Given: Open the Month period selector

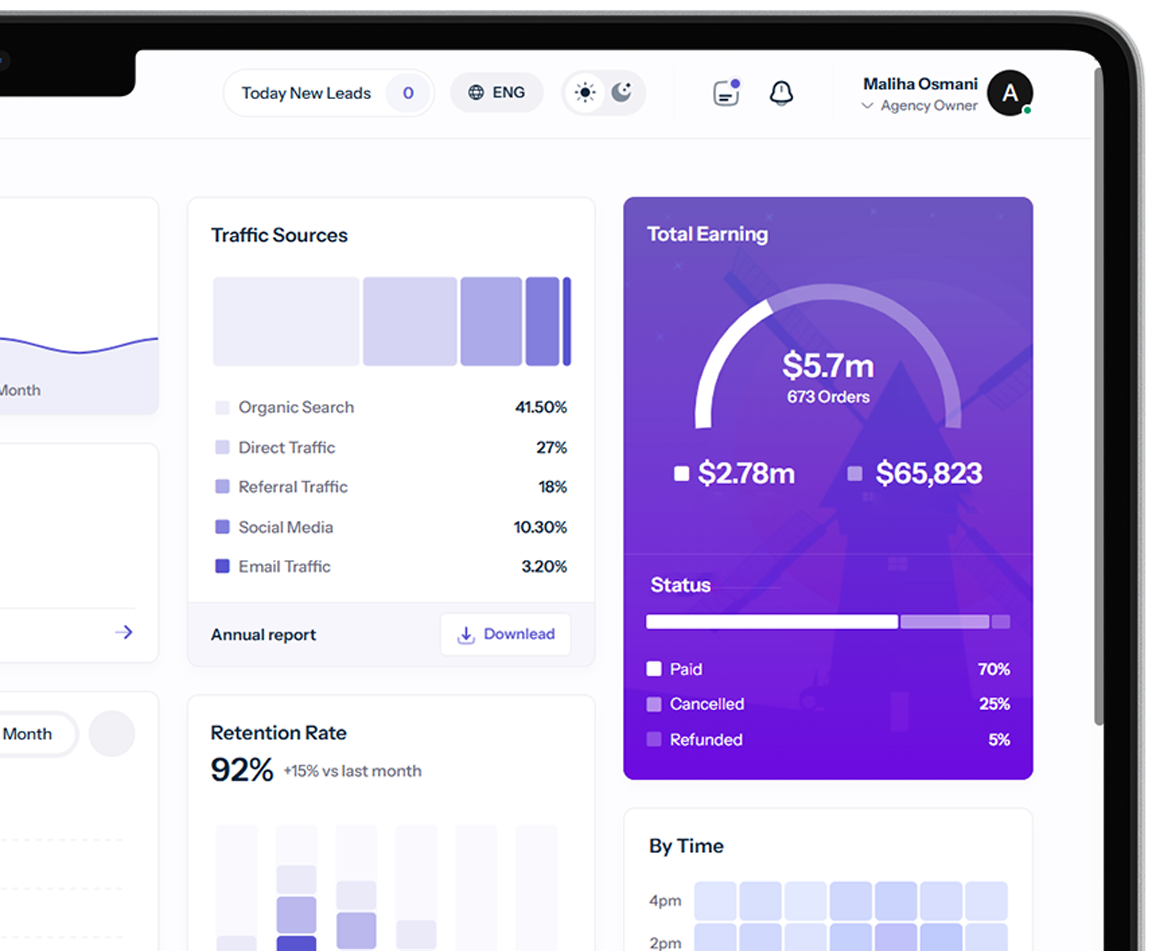Looking at the screenshot, I should point(30,734).
